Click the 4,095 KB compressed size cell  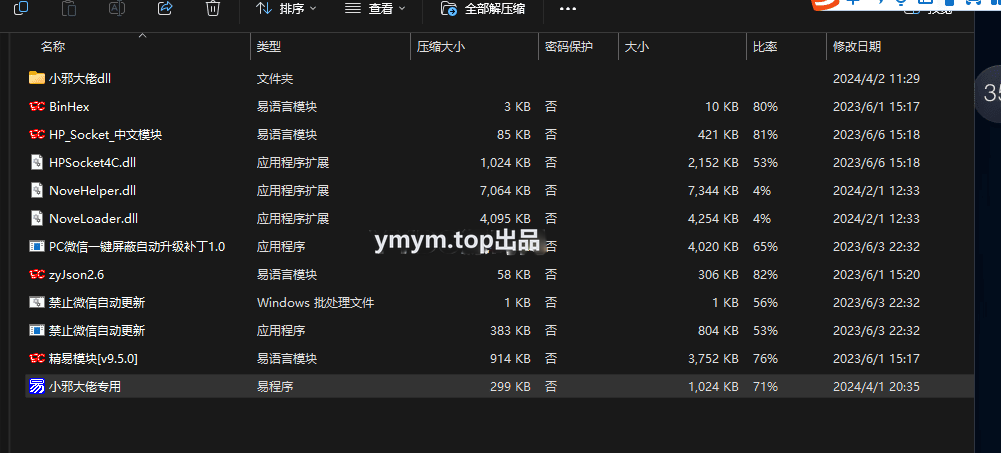(505, 219)
